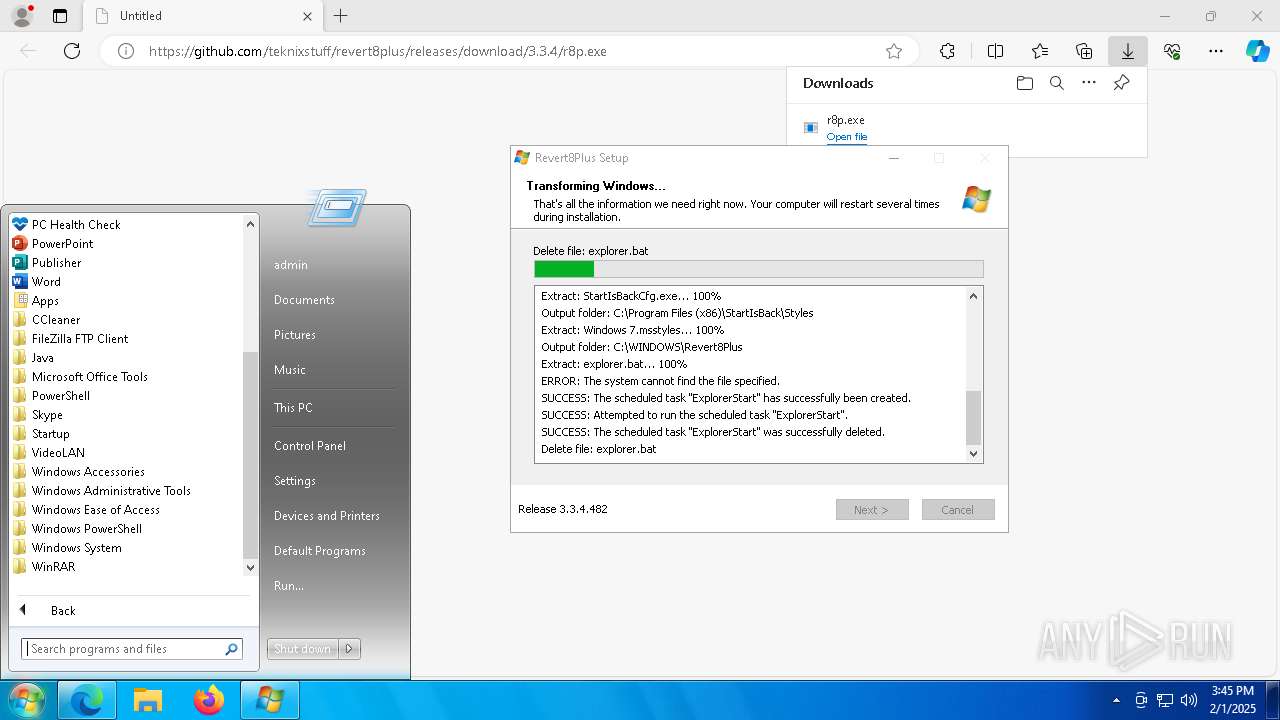Search downloads with the magnifier icon
The height and width of the screenshot is (720, 1280).
[x=1057, y=83]
